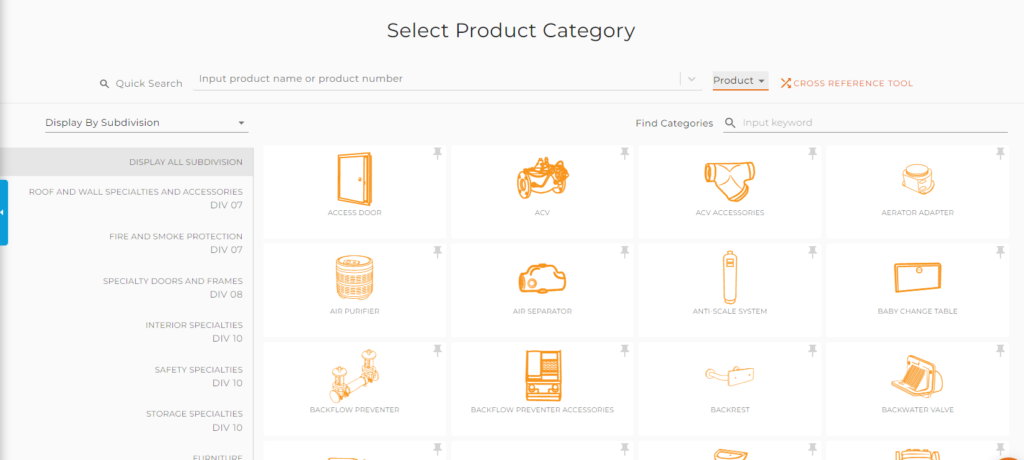Expand the Product type dropdown

click(741, 80)
